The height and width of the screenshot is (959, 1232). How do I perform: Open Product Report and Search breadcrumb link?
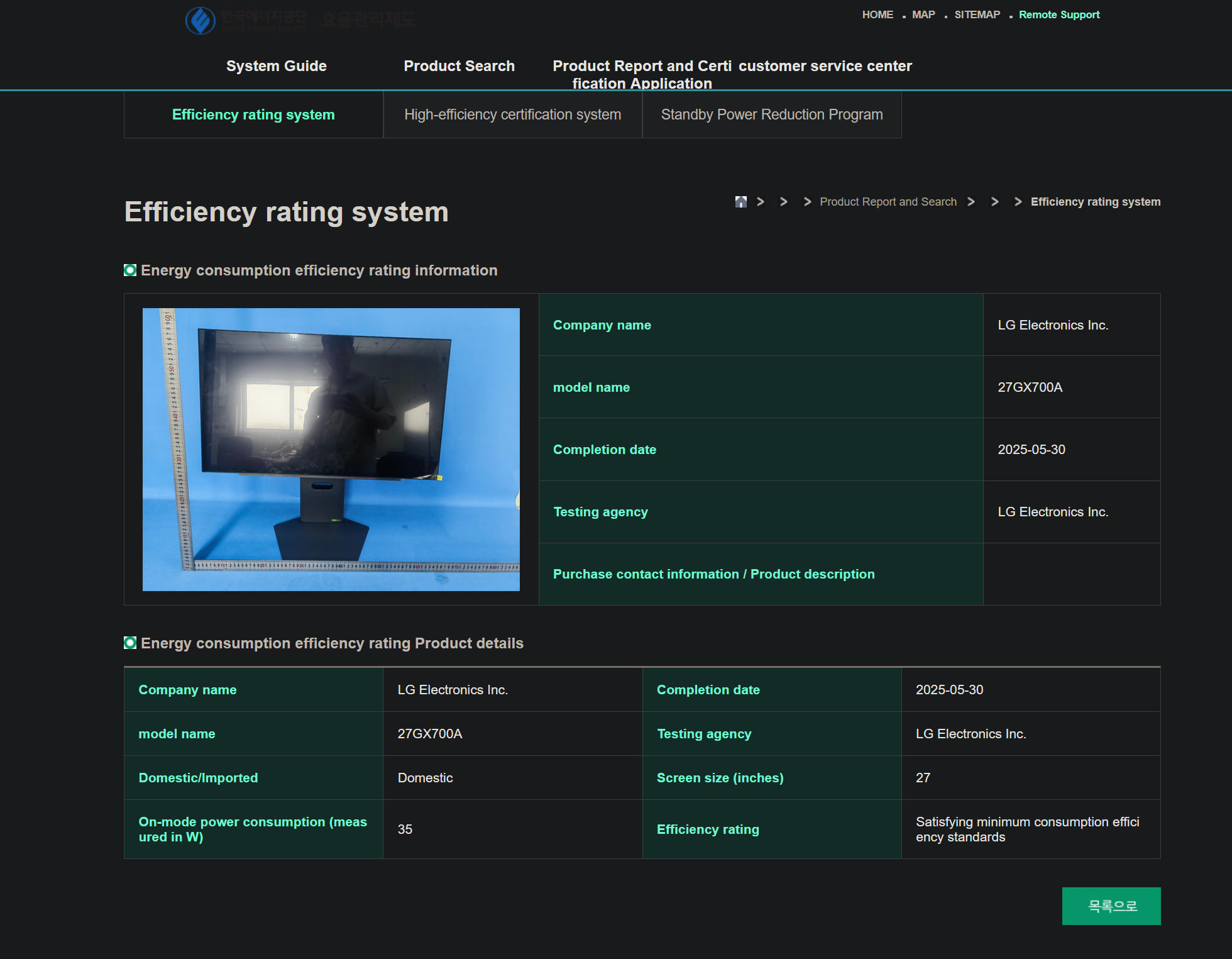click(x=888, y=201)
